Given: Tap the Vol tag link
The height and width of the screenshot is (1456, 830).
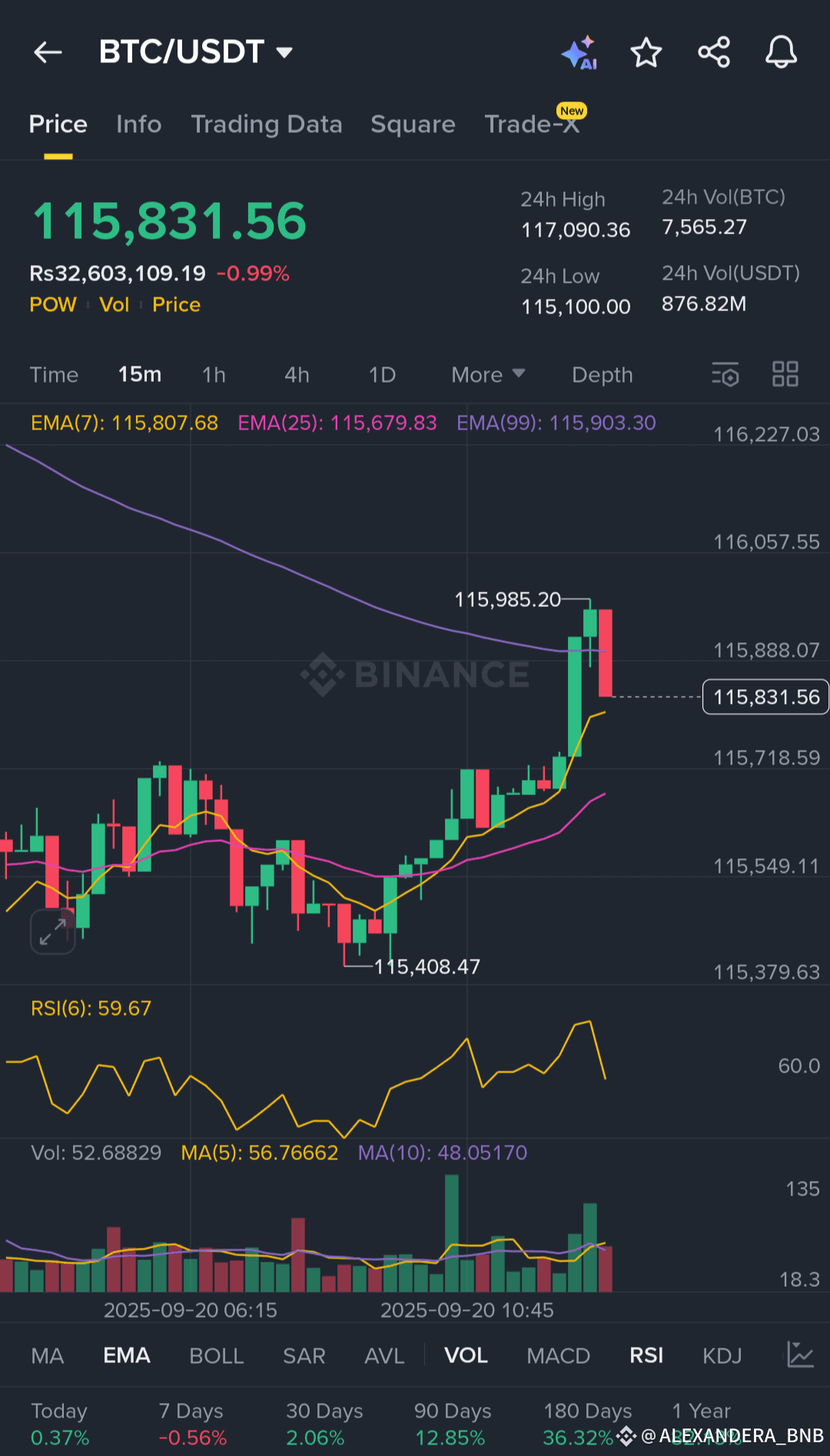Looking at the screenshot, I should point(114,305).
